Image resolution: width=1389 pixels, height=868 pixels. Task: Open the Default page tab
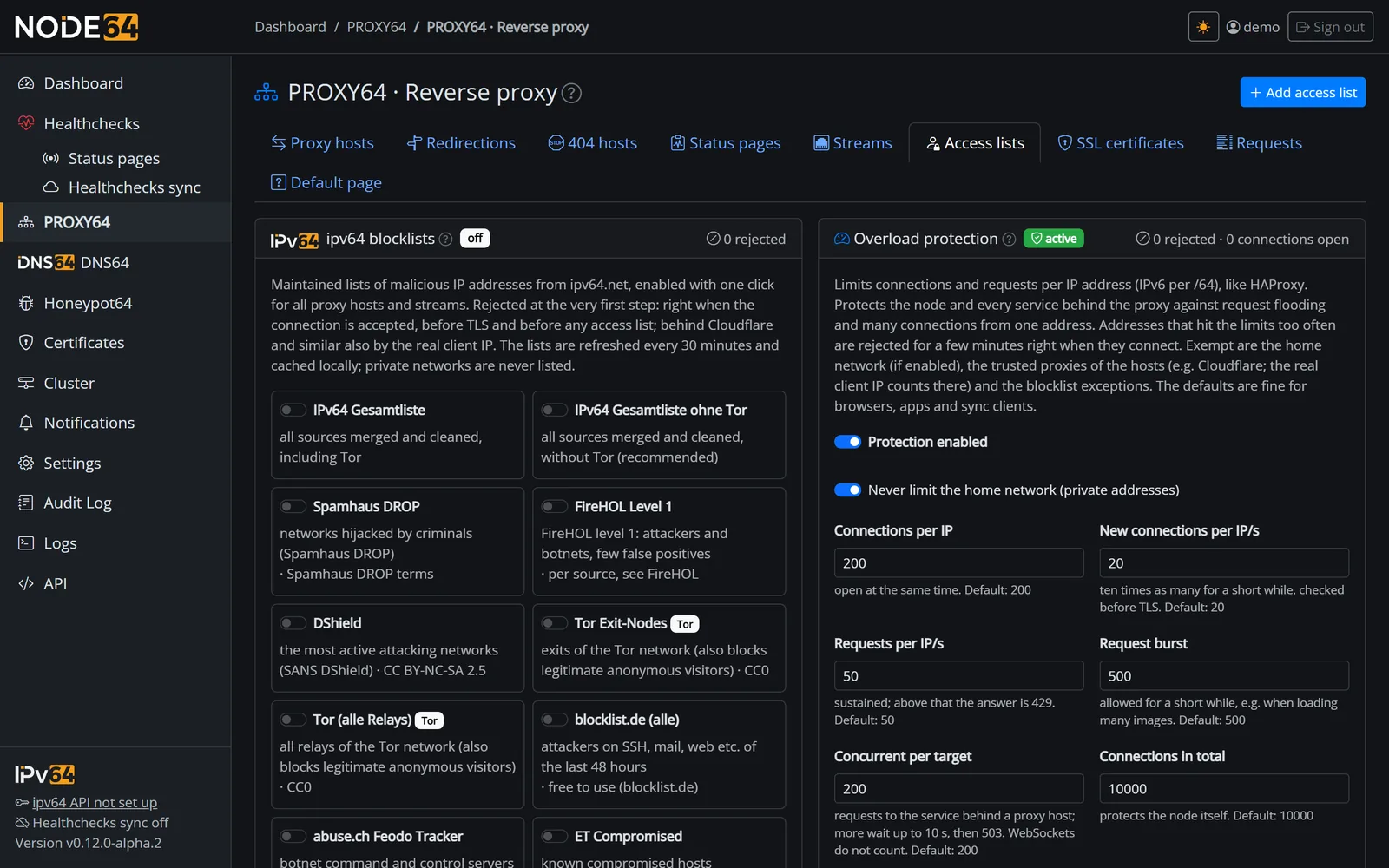coord(326,183)
